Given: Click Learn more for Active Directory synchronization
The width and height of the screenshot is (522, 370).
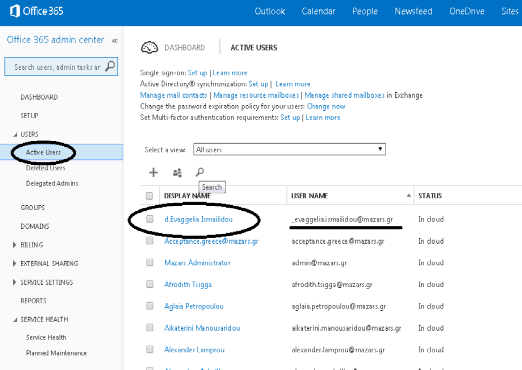Looking at the screenshot, I should click(293, 84).
